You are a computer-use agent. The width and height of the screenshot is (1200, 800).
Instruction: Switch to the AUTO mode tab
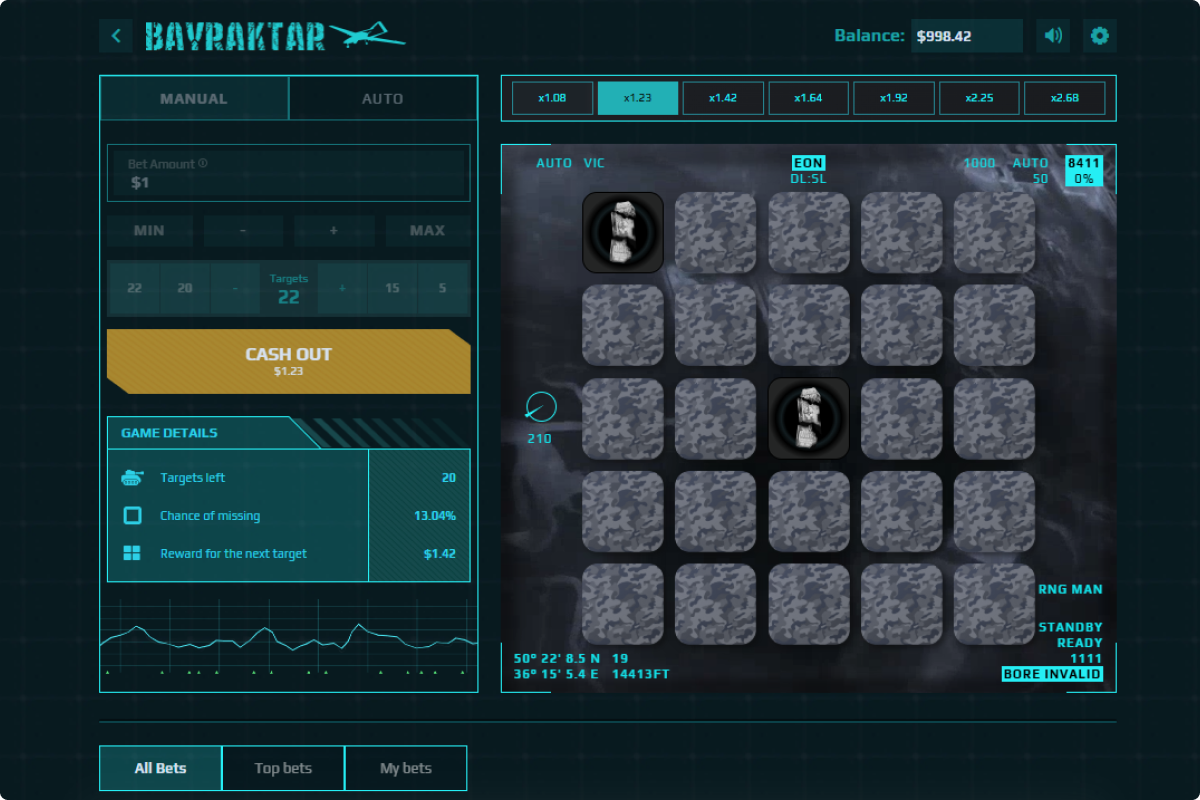382,99
